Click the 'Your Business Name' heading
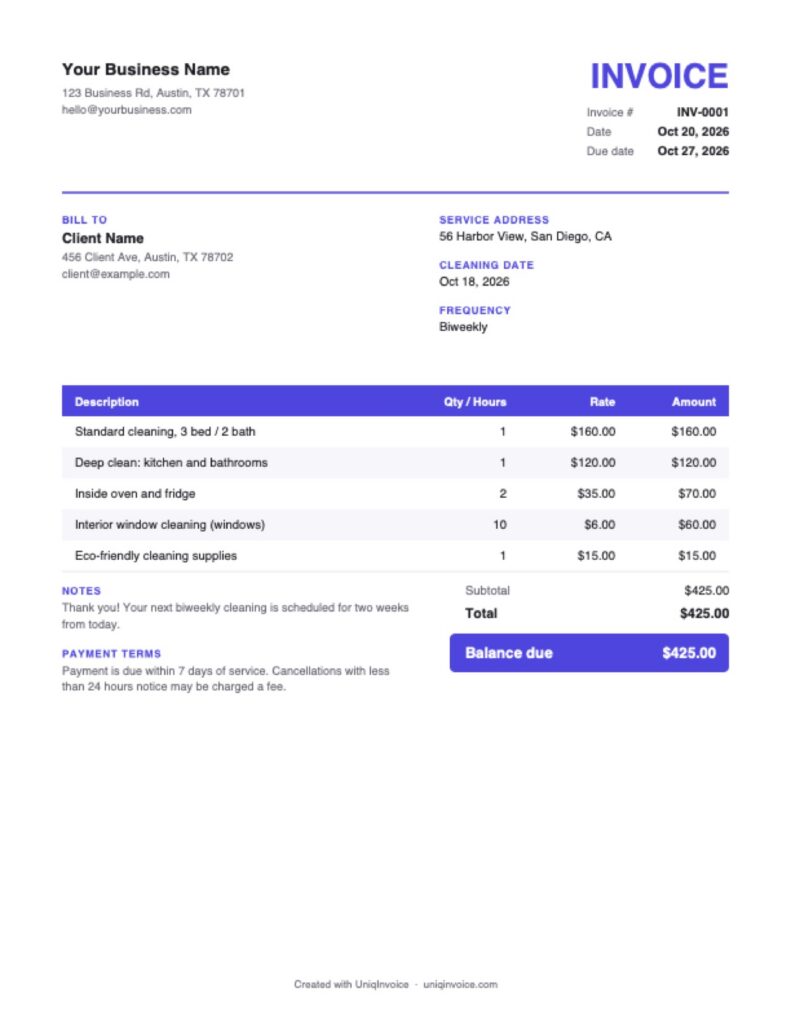Image resolution: width=791 pixels, height=1024 pixels. pyautogui.click(x=146, y=69)
